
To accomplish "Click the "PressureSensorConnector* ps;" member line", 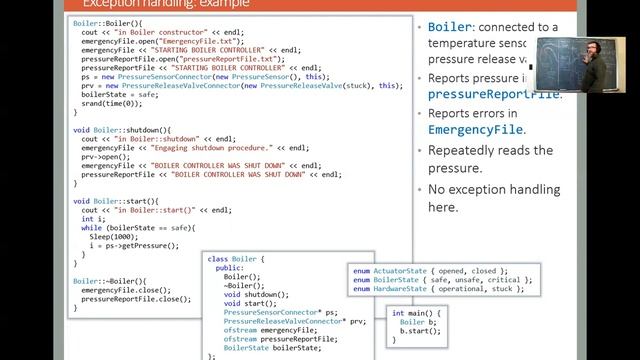I will (x=280, y=313).
